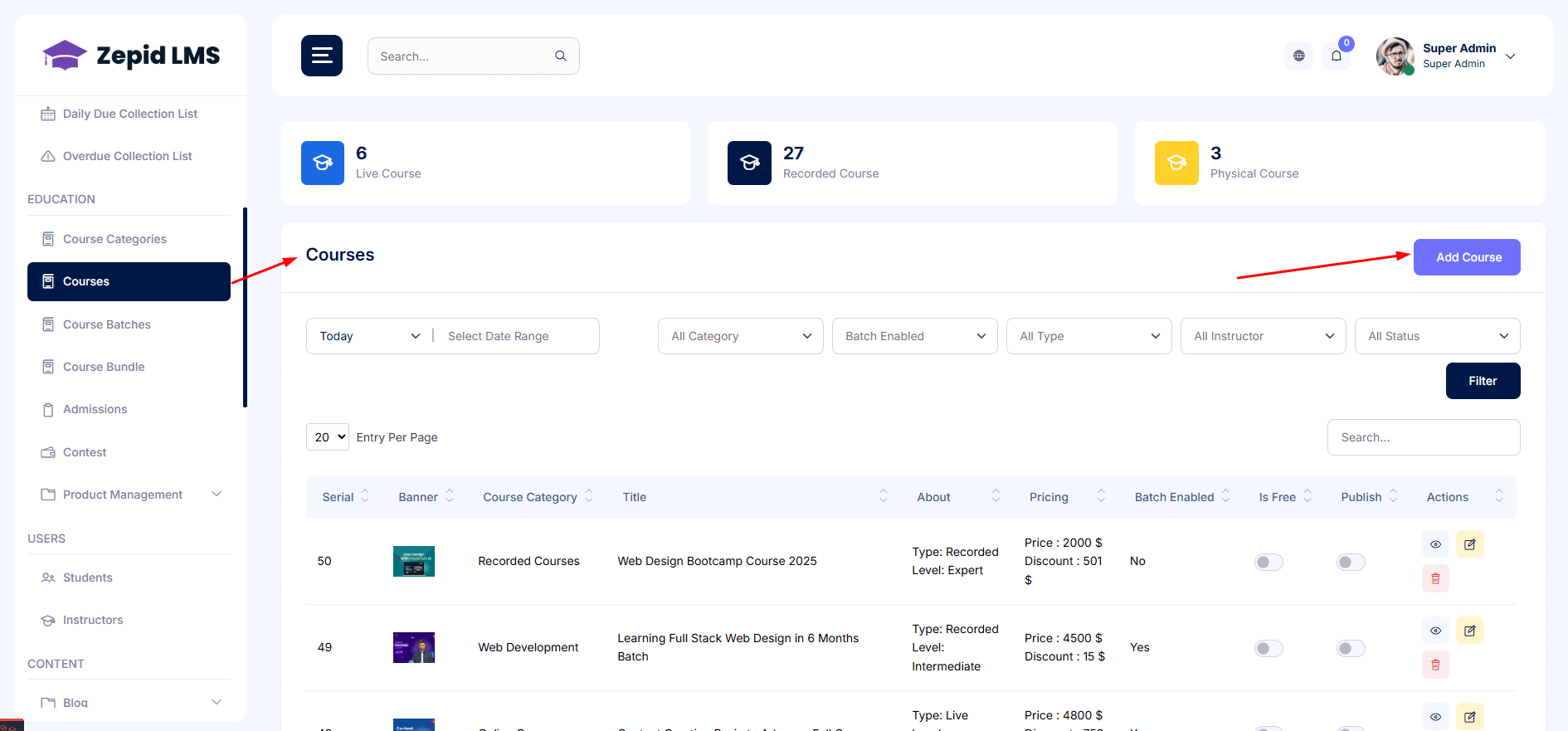Click the Add Course button
This screenshot has height=731, width=1568.
(x=1467, y=257)
